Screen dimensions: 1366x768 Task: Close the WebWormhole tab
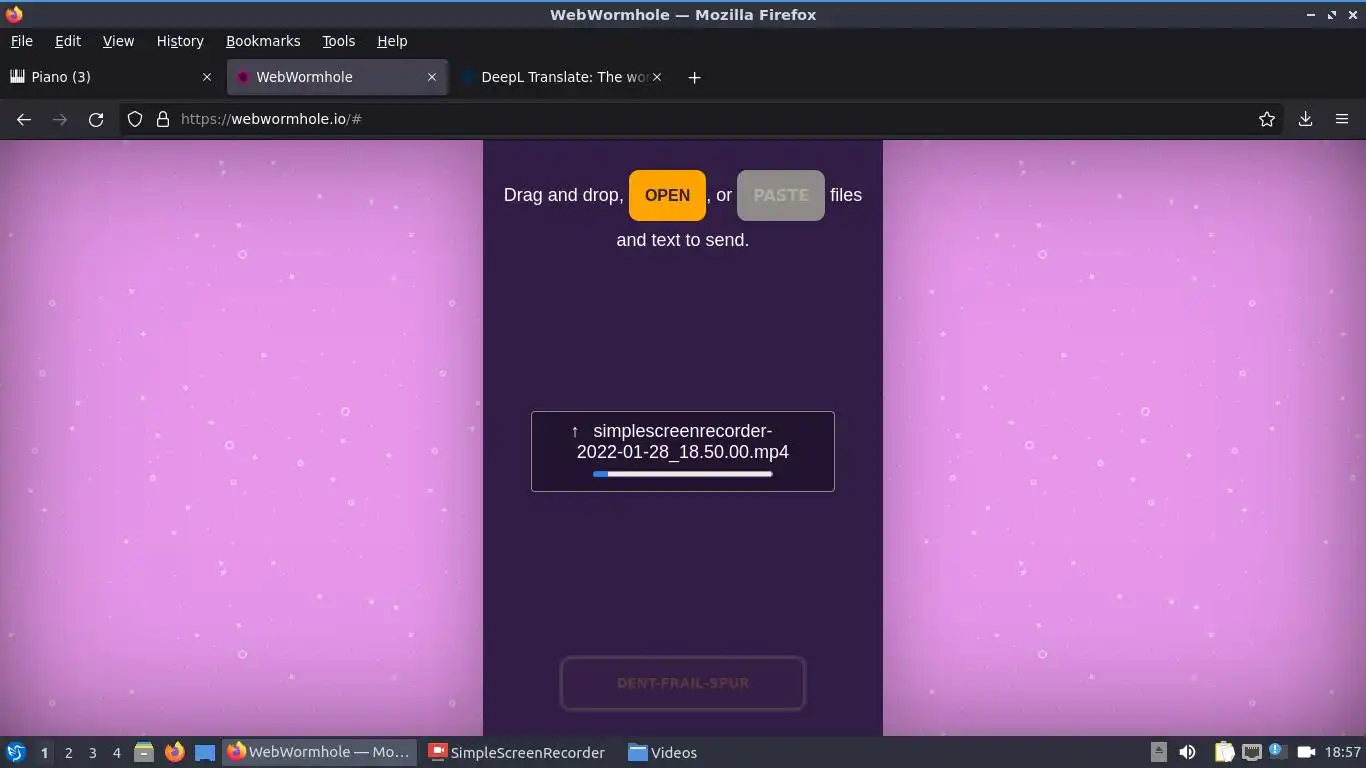click(432, 77)
